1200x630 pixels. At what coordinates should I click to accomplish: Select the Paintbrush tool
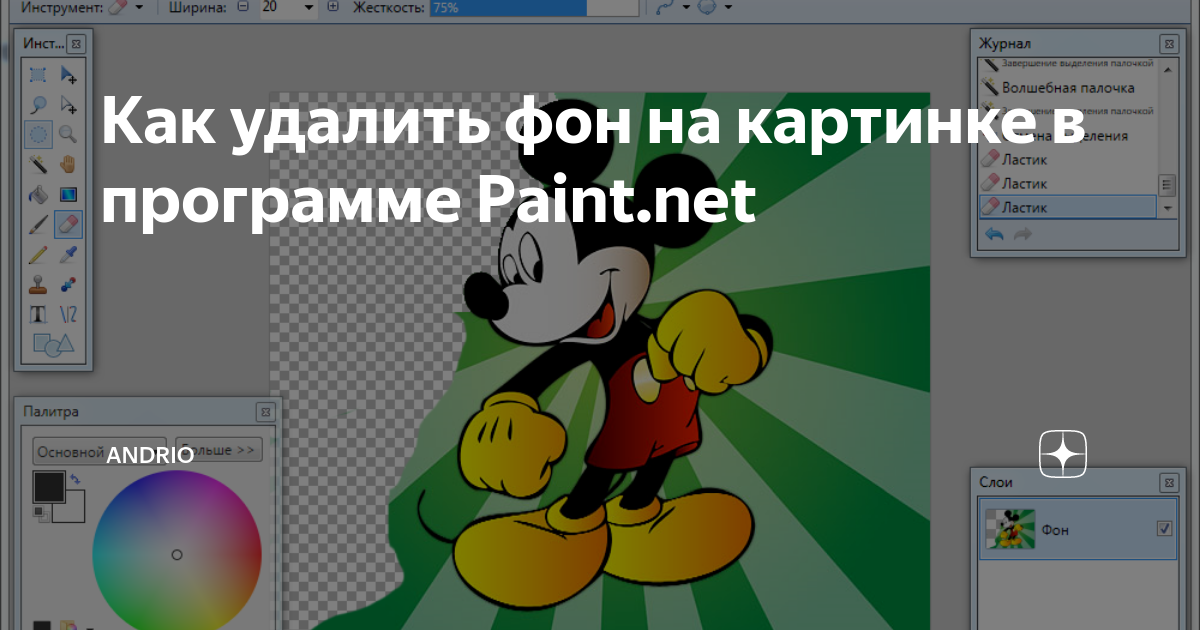pos(38,224)
